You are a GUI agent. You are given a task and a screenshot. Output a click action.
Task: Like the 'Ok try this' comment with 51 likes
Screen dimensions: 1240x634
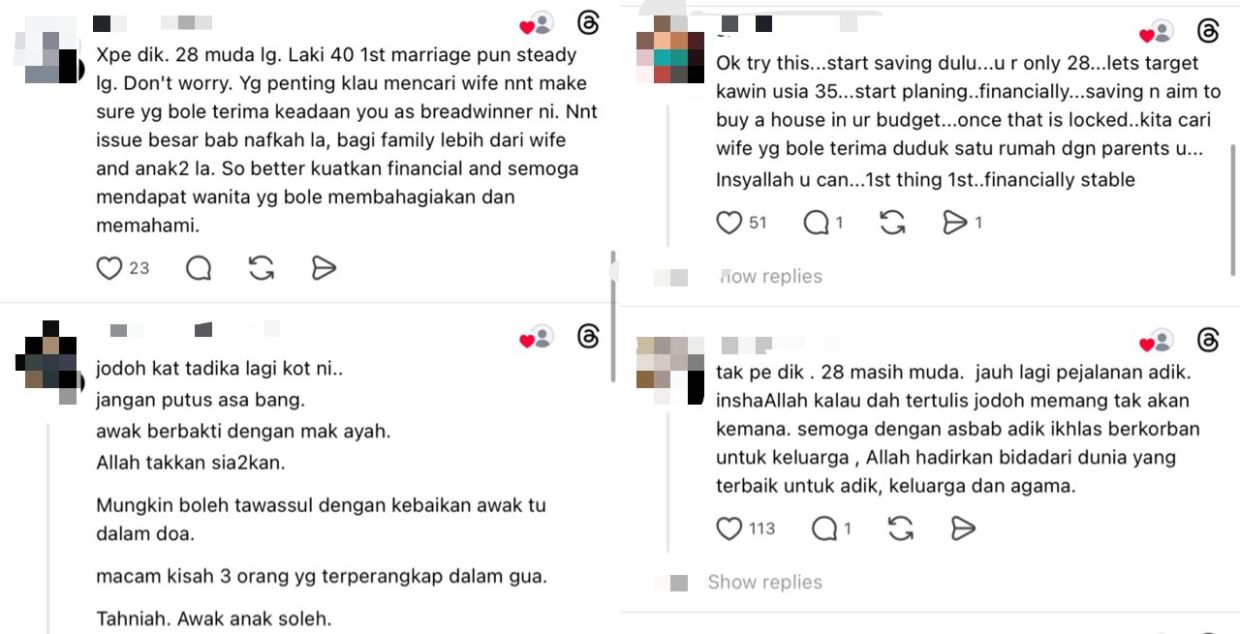click(x=729, y=223)
